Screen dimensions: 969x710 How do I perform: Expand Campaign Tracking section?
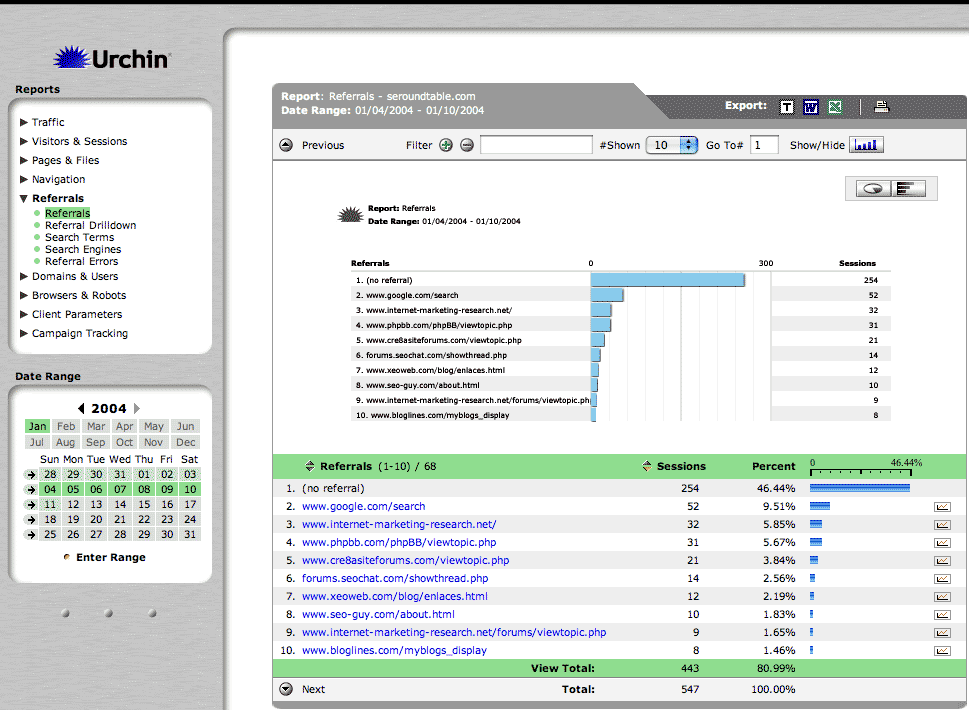click(x=24, y=333)
